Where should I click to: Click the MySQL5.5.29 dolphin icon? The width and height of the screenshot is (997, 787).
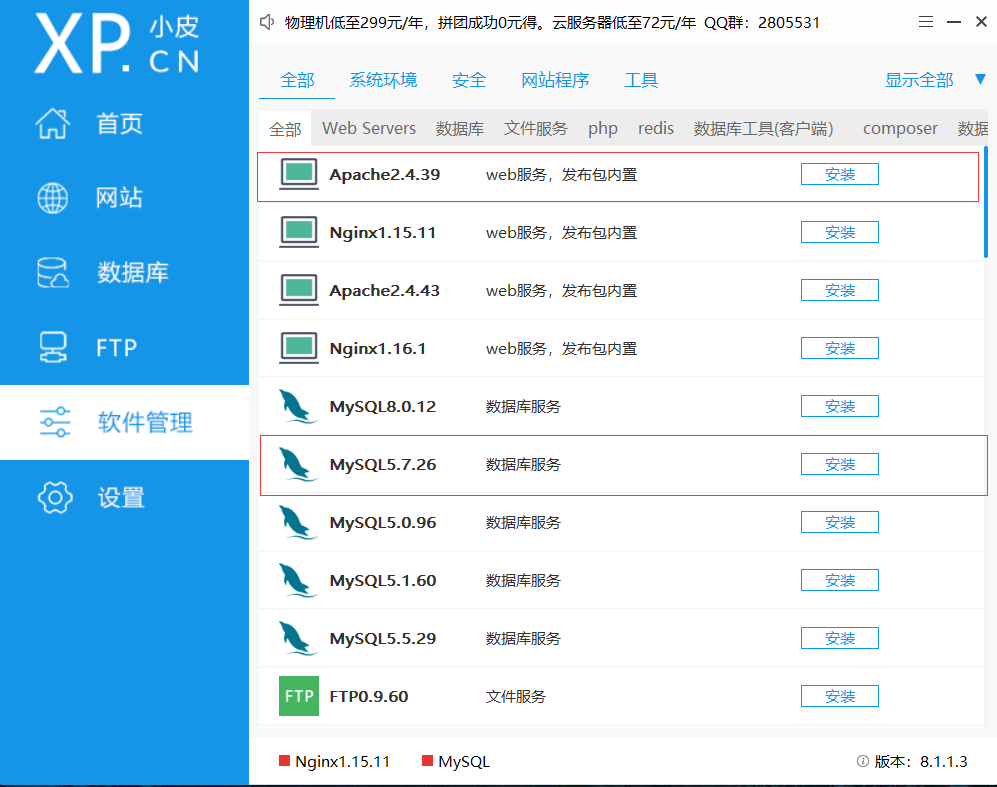(x=298, y=638)
